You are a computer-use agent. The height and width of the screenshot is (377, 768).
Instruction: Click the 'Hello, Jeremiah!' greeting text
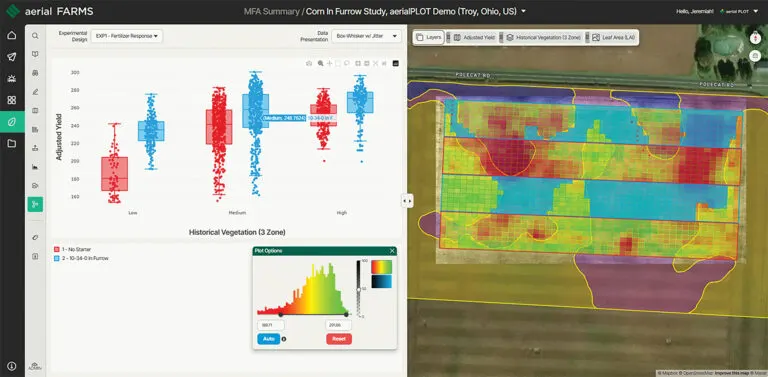click(696, 11)
